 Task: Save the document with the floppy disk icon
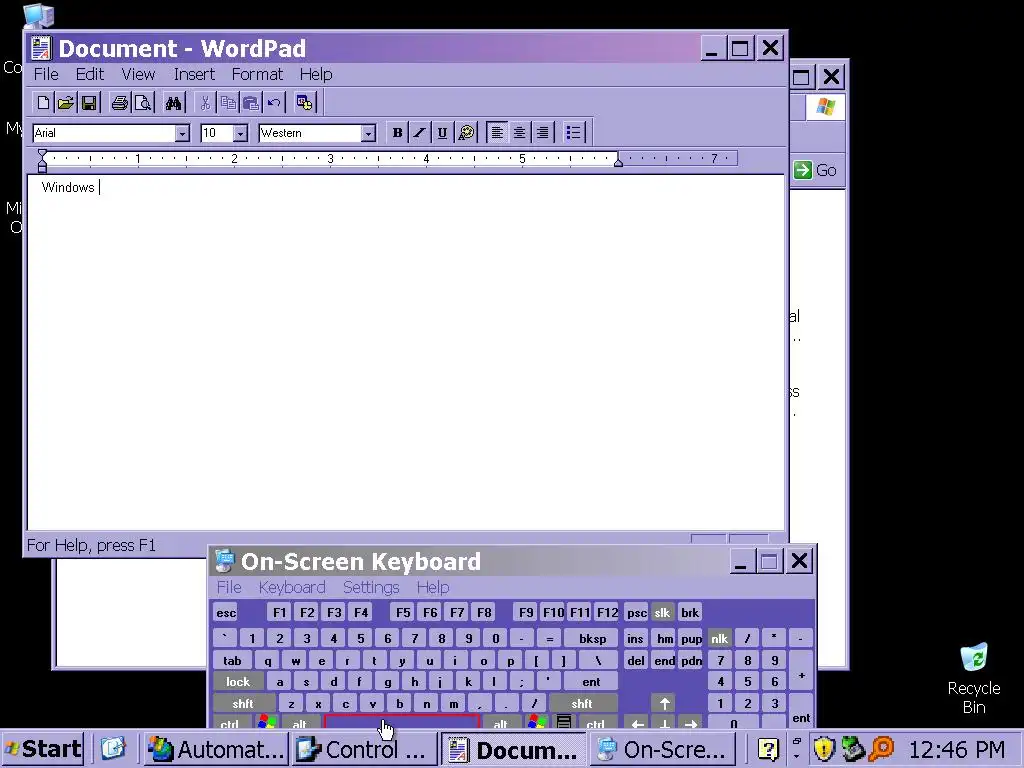89,103
